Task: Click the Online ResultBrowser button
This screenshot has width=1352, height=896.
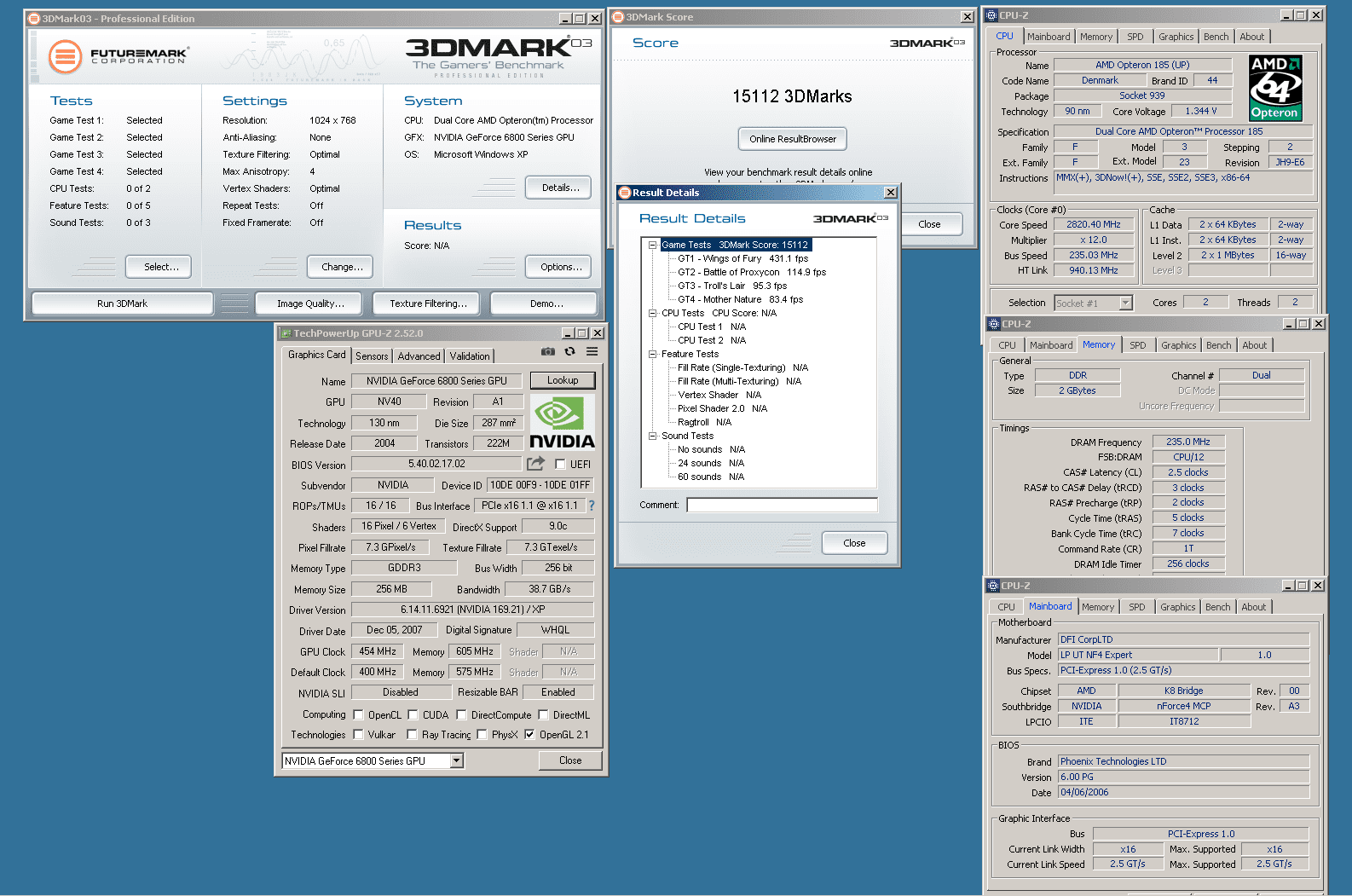Action: (x=793, y=139)
